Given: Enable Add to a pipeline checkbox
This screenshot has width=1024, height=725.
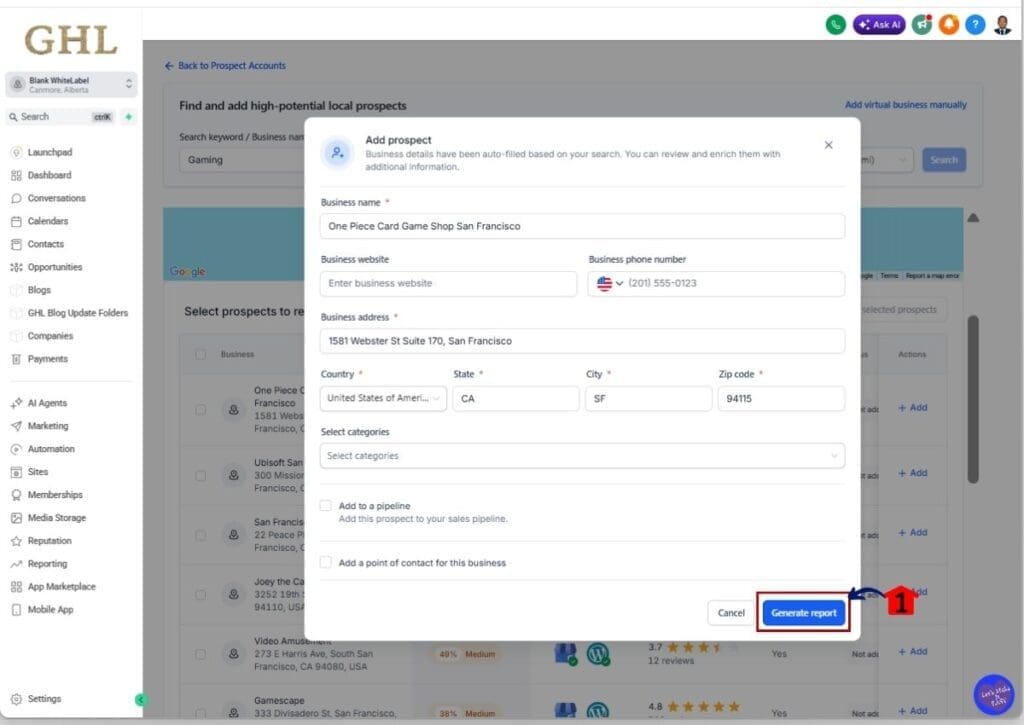Looking at the screenshot, I should 326,506.
